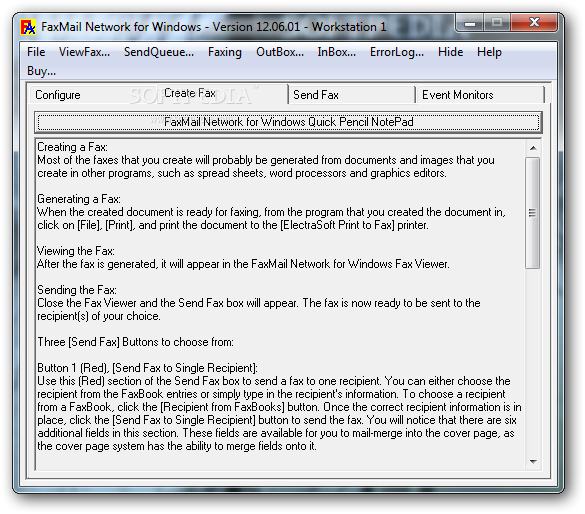
Task: Open the ViewFax... menu
Action: point(84,52)
